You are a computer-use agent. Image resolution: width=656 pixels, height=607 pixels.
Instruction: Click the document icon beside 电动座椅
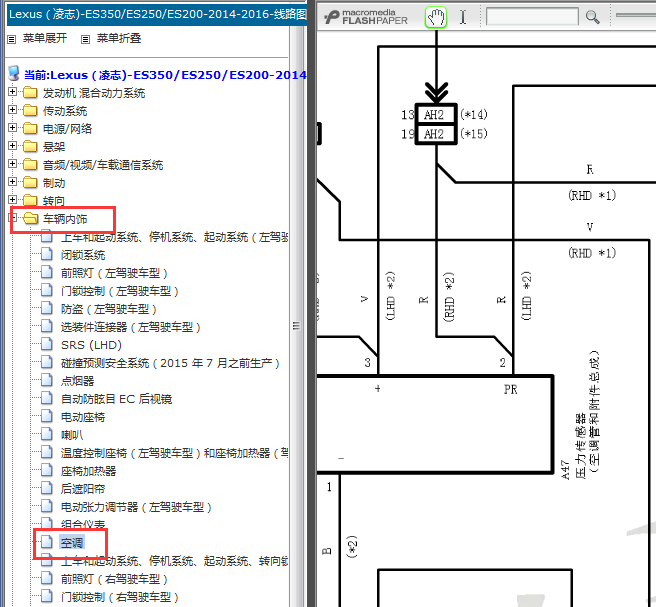(47, 416)
